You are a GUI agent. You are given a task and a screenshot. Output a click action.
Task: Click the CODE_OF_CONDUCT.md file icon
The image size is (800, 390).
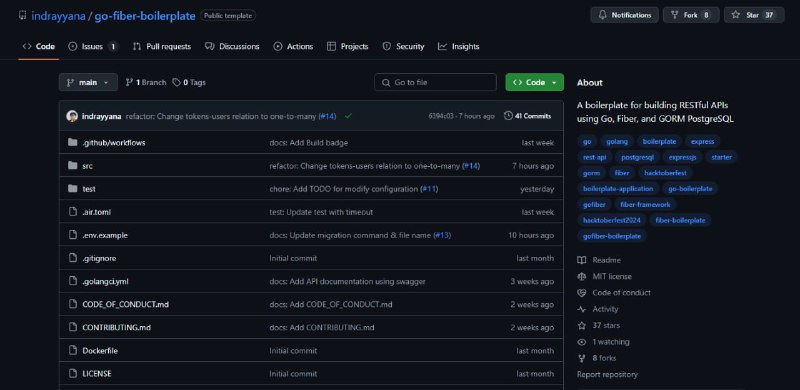tap(72, 304)
